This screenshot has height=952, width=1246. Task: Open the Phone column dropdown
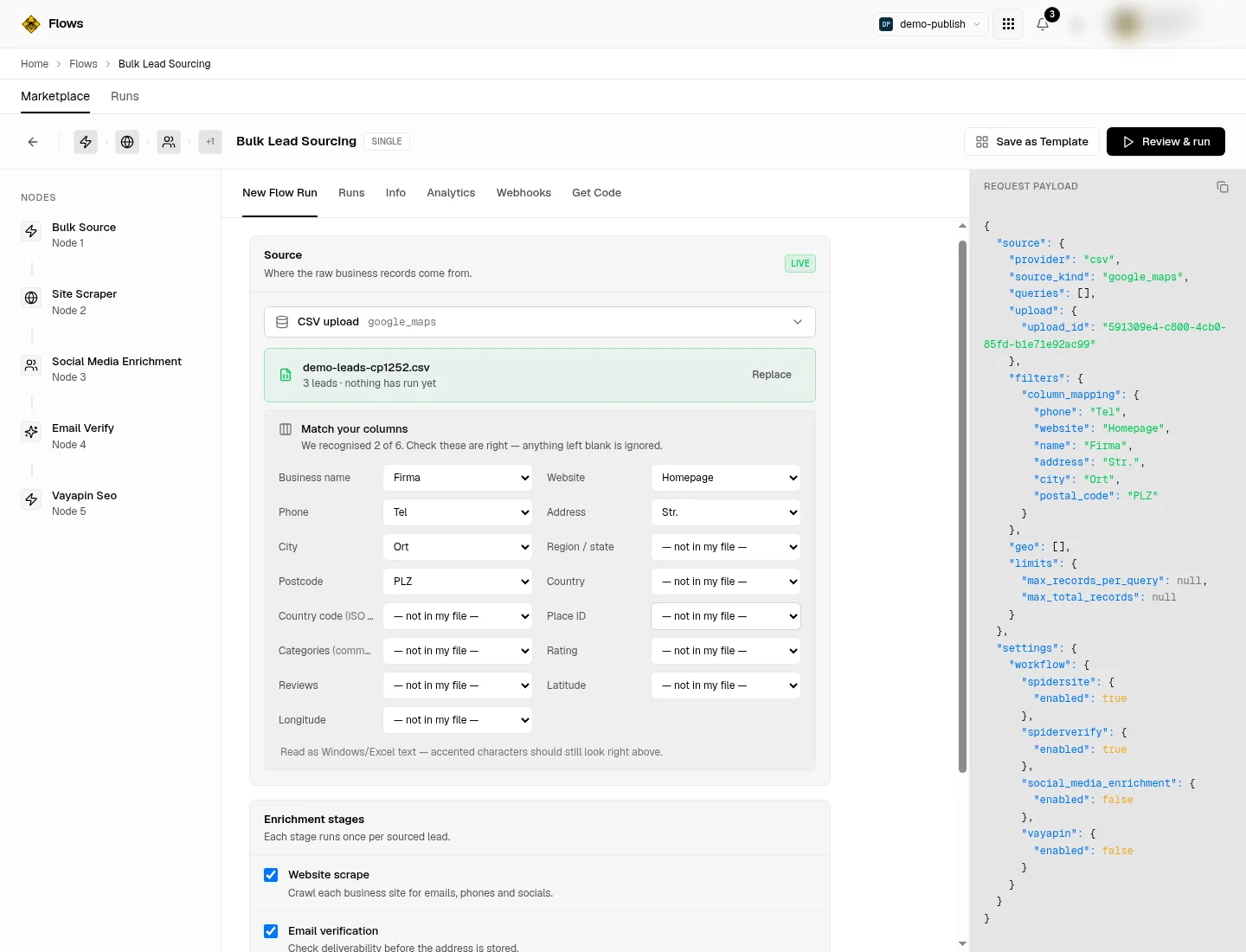click(x=458, y=512)
